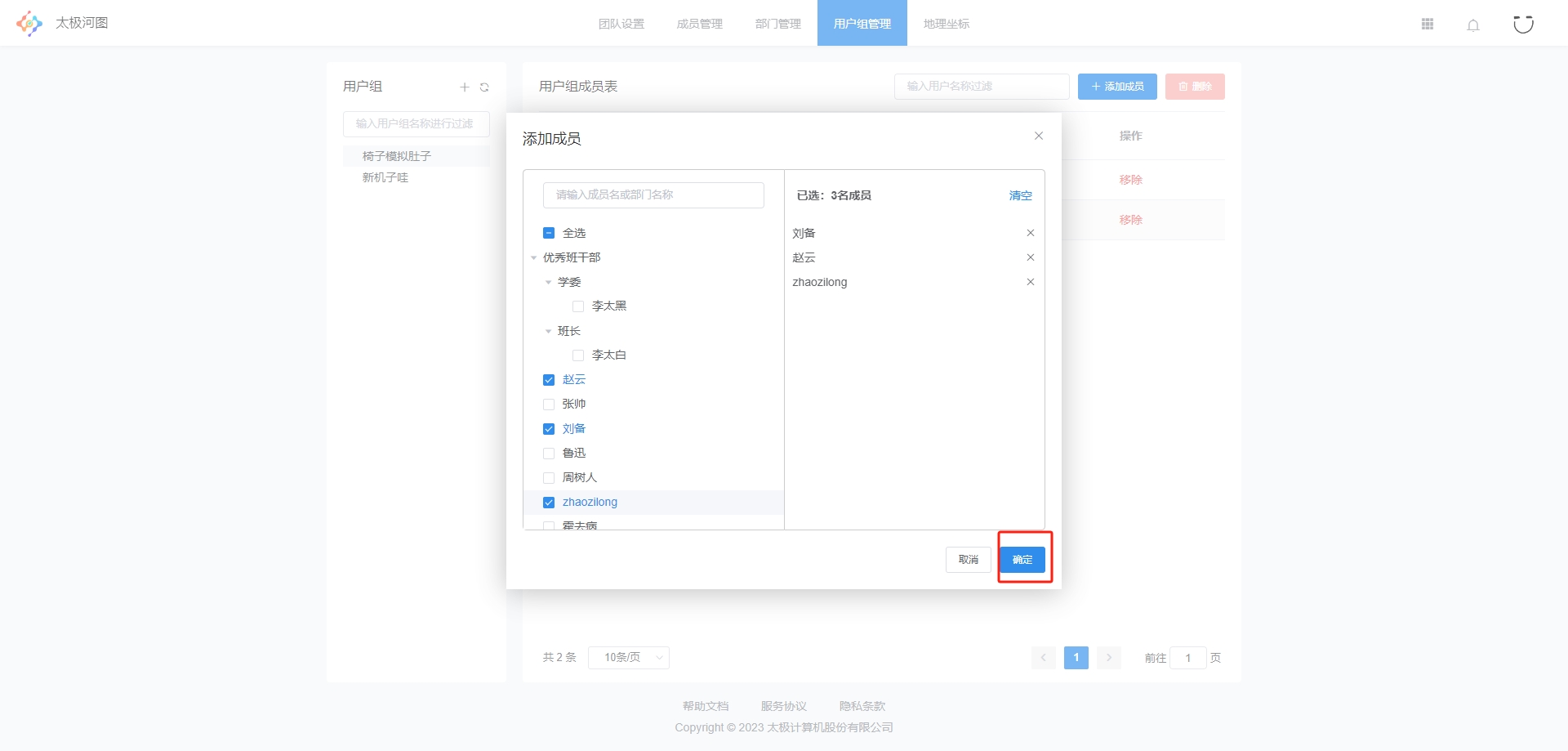Open the notification bell icon
Image resolution: width=1568 pixels, height=751 pixels.
click(x=1473, y=25)
